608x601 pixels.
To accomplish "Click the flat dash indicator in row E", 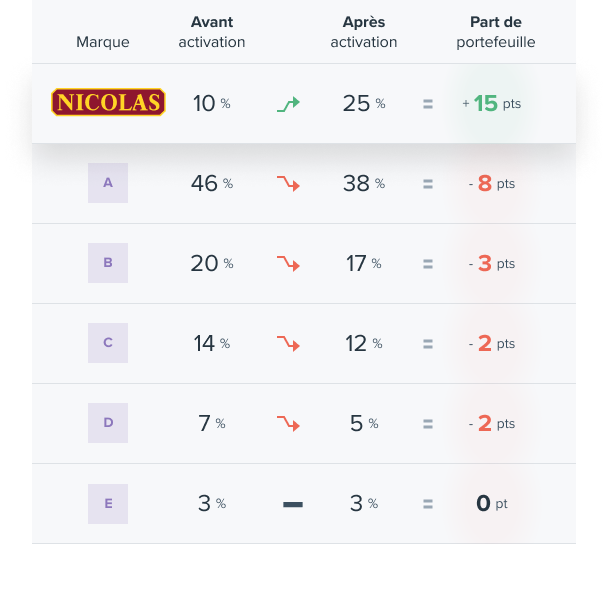I will (293, 504).
